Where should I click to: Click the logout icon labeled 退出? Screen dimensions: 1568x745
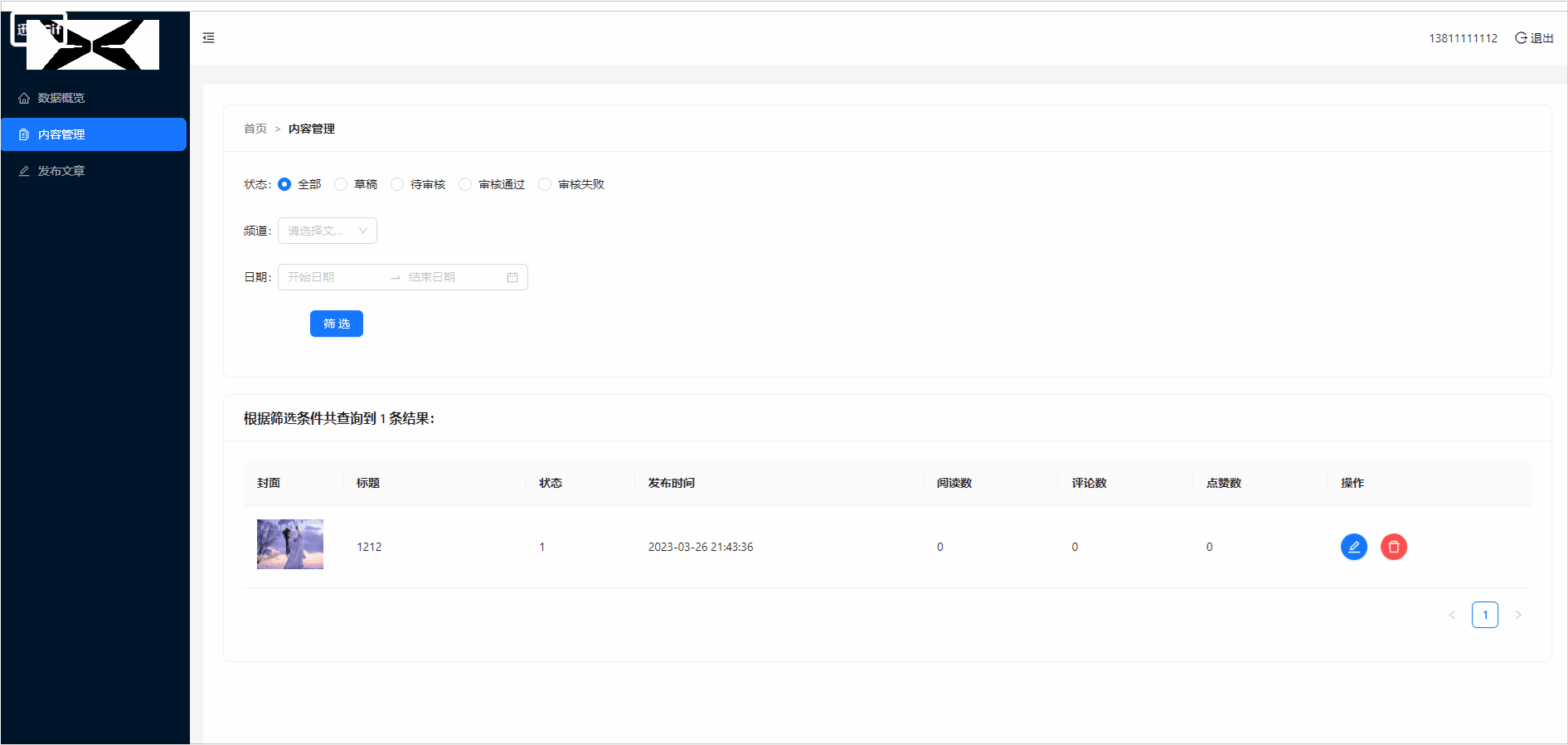click(x=1533, y=38)
